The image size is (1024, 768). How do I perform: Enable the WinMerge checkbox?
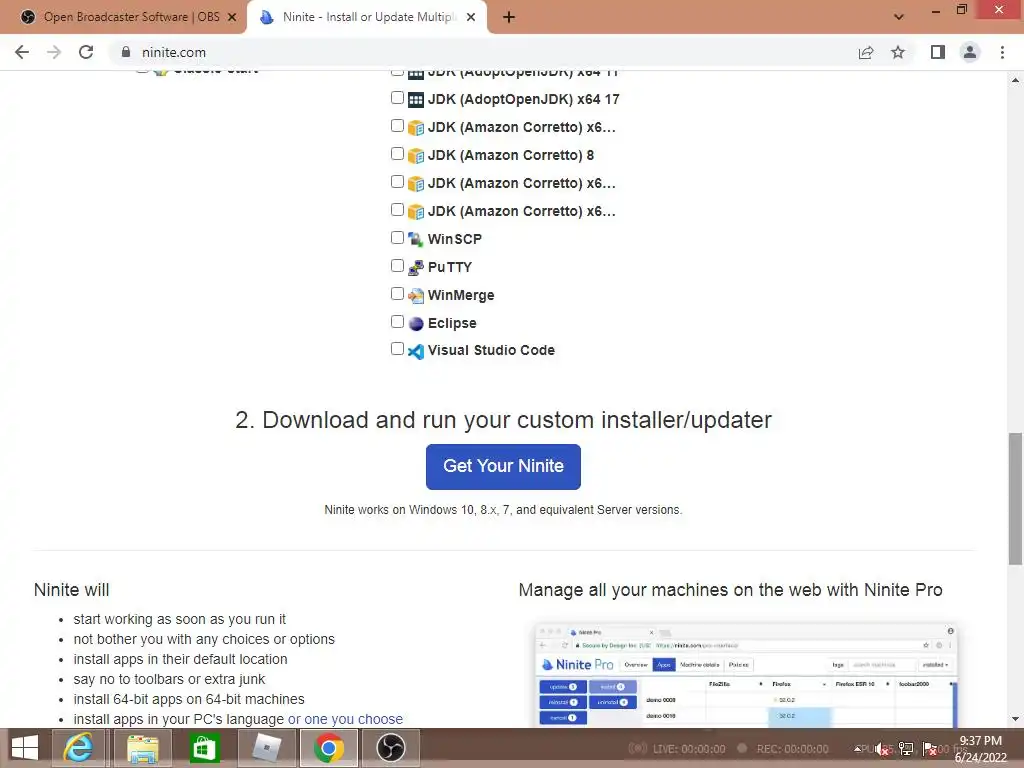pyautogui.click(x=397, y=294)
